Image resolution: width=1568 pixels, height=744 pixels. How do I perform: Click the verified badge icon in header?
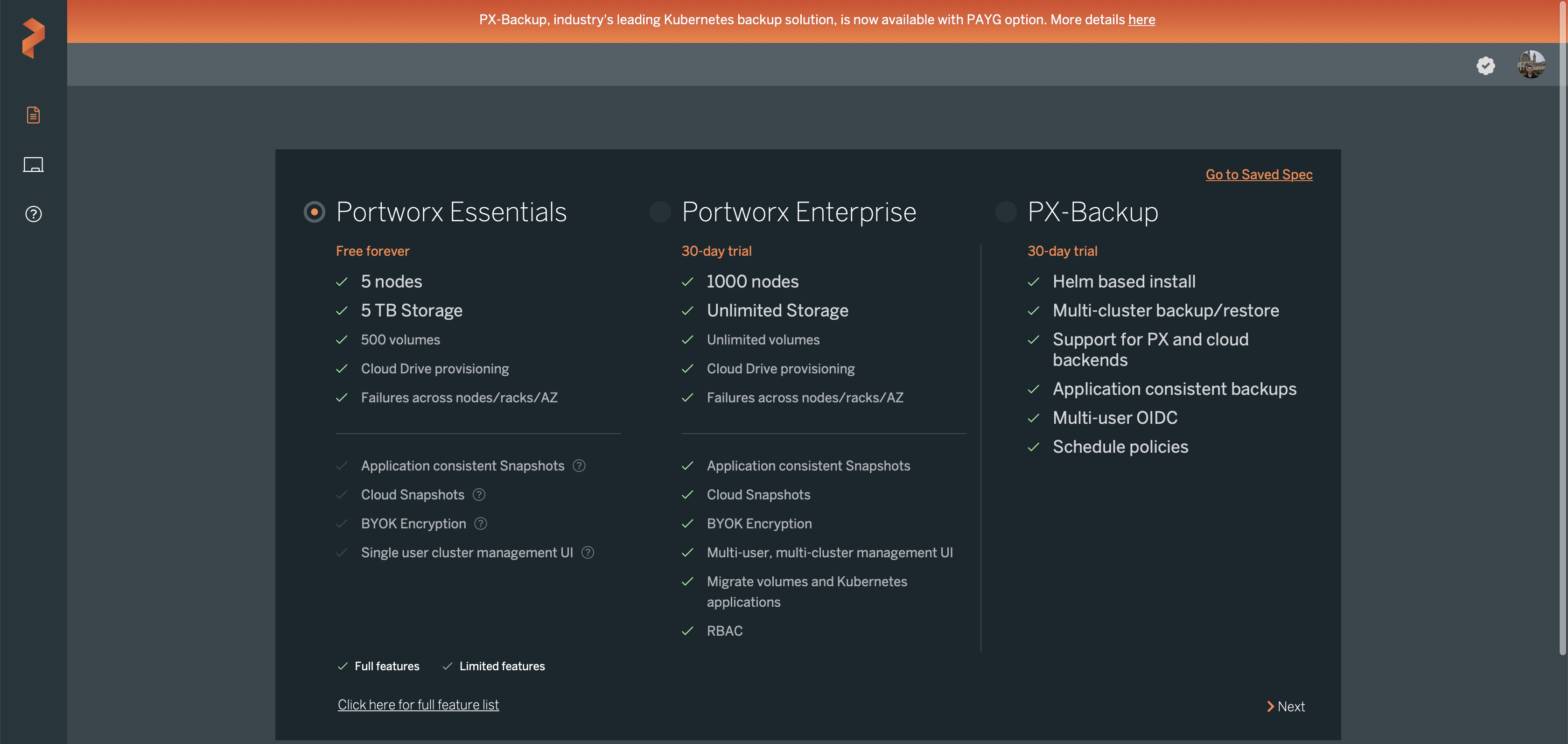1485,65
